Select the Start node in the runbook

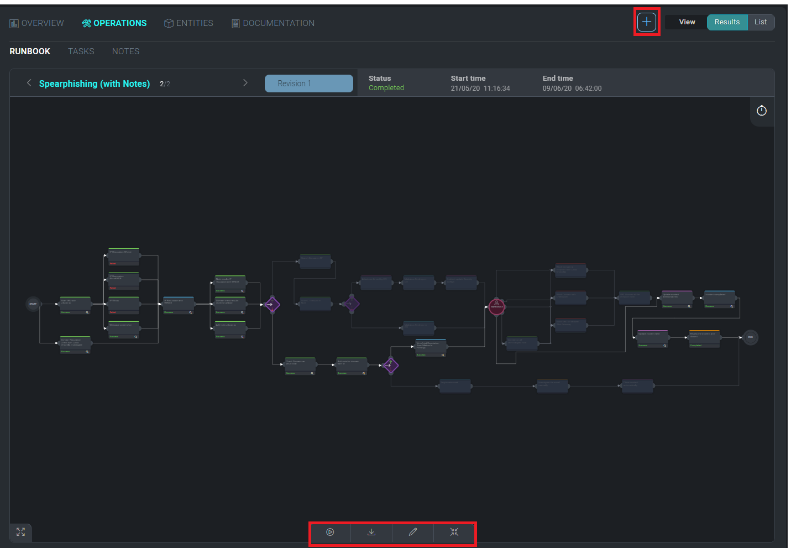(33, 303)
